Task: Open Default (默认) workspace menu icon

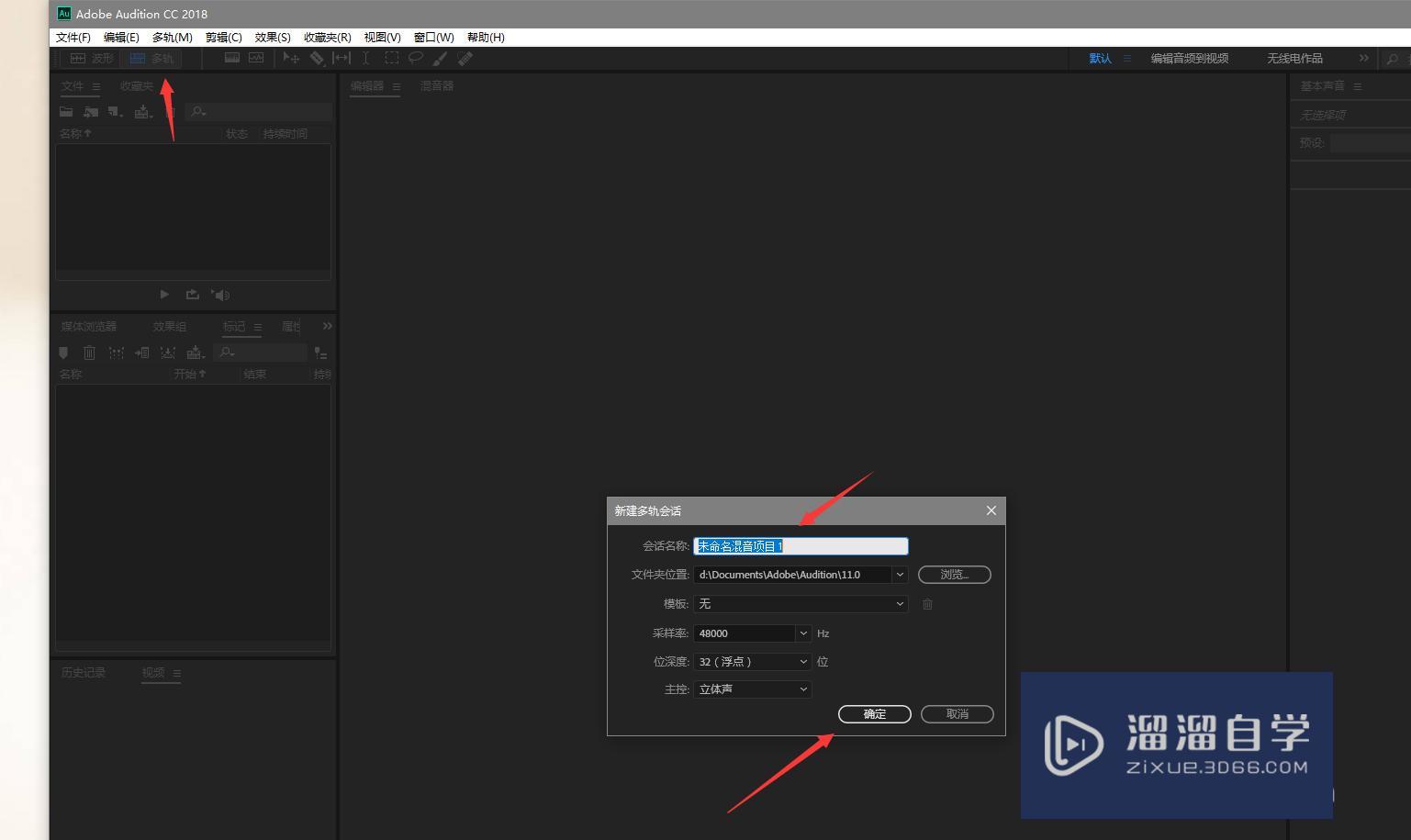Action: [x=1127, y=58]
